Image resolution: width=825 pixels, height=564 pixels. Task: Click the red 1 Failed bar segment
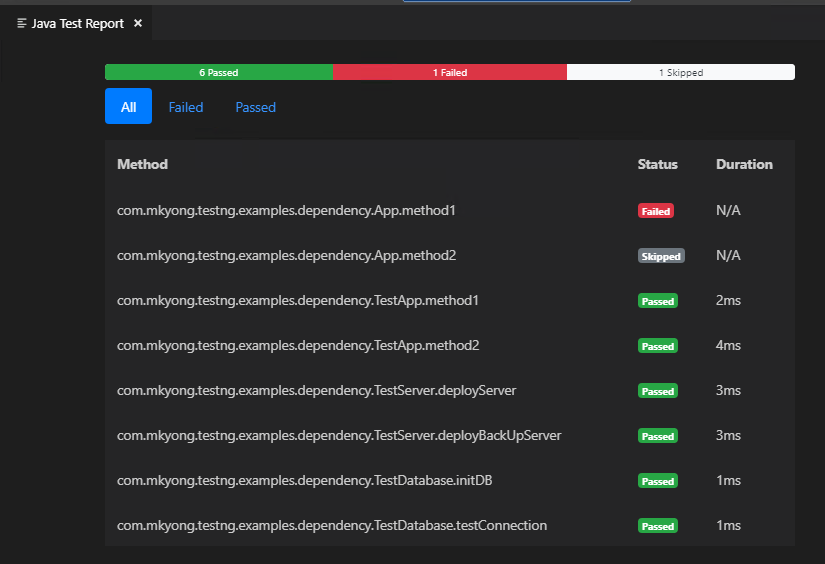pyautogui.click(x=450, y=72)
